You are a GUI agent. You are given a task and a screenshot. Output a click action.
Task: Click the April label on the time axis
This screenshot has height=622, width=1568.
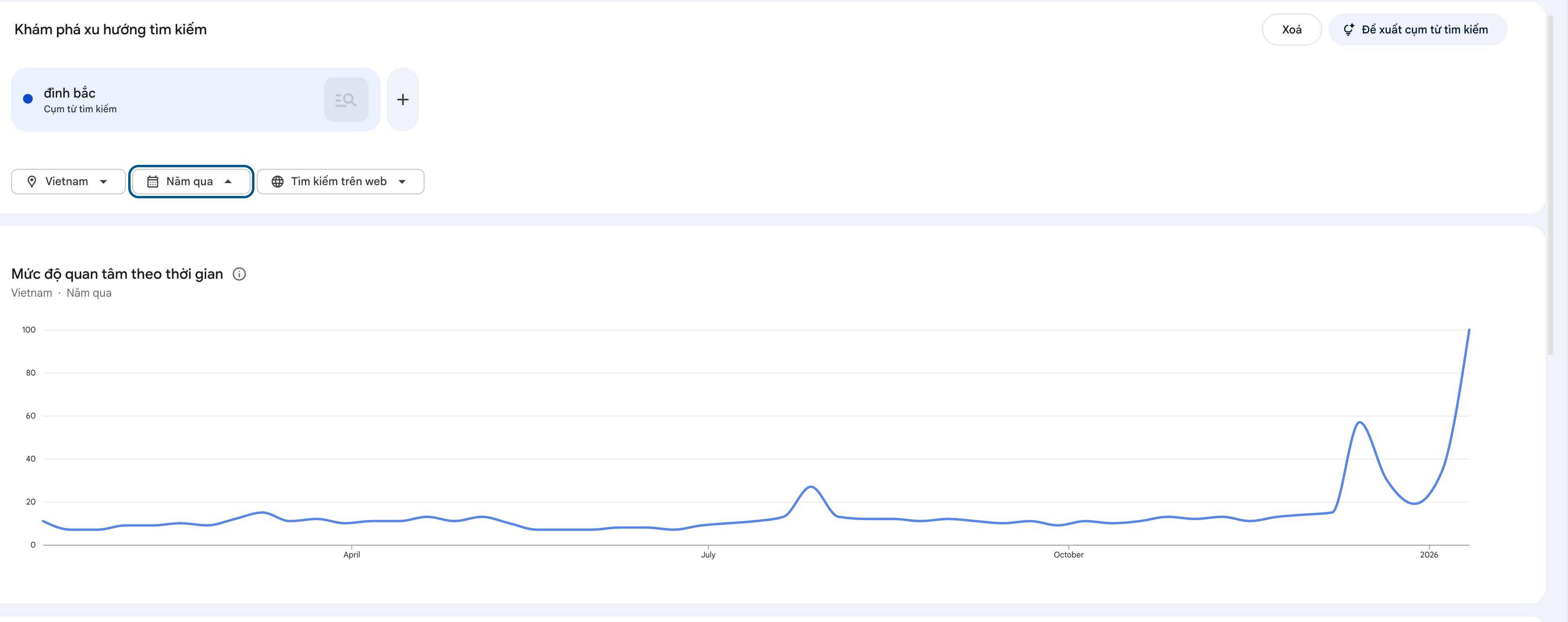coord(352,554)
